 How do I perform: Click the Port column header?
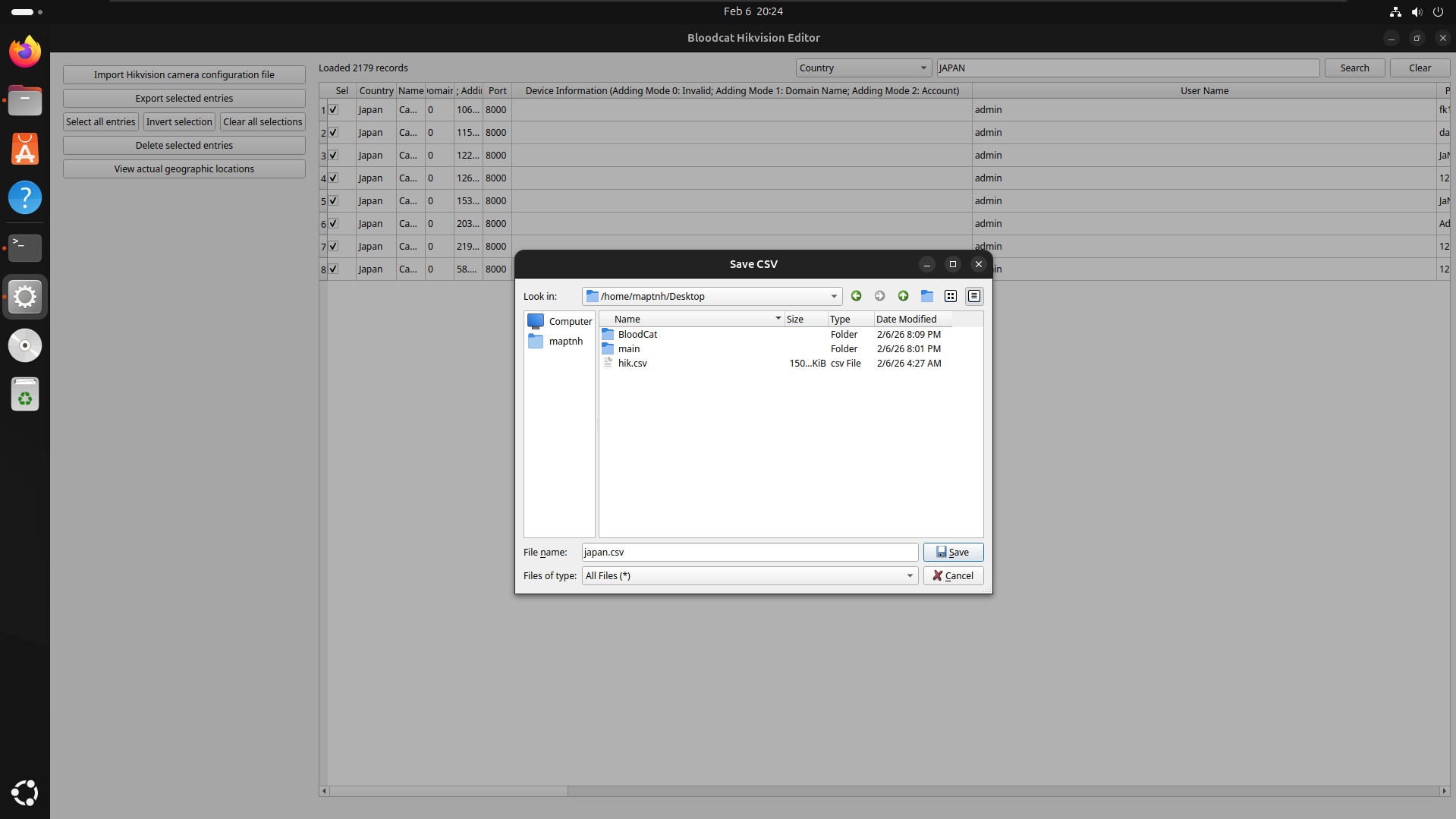pos(498,91)
